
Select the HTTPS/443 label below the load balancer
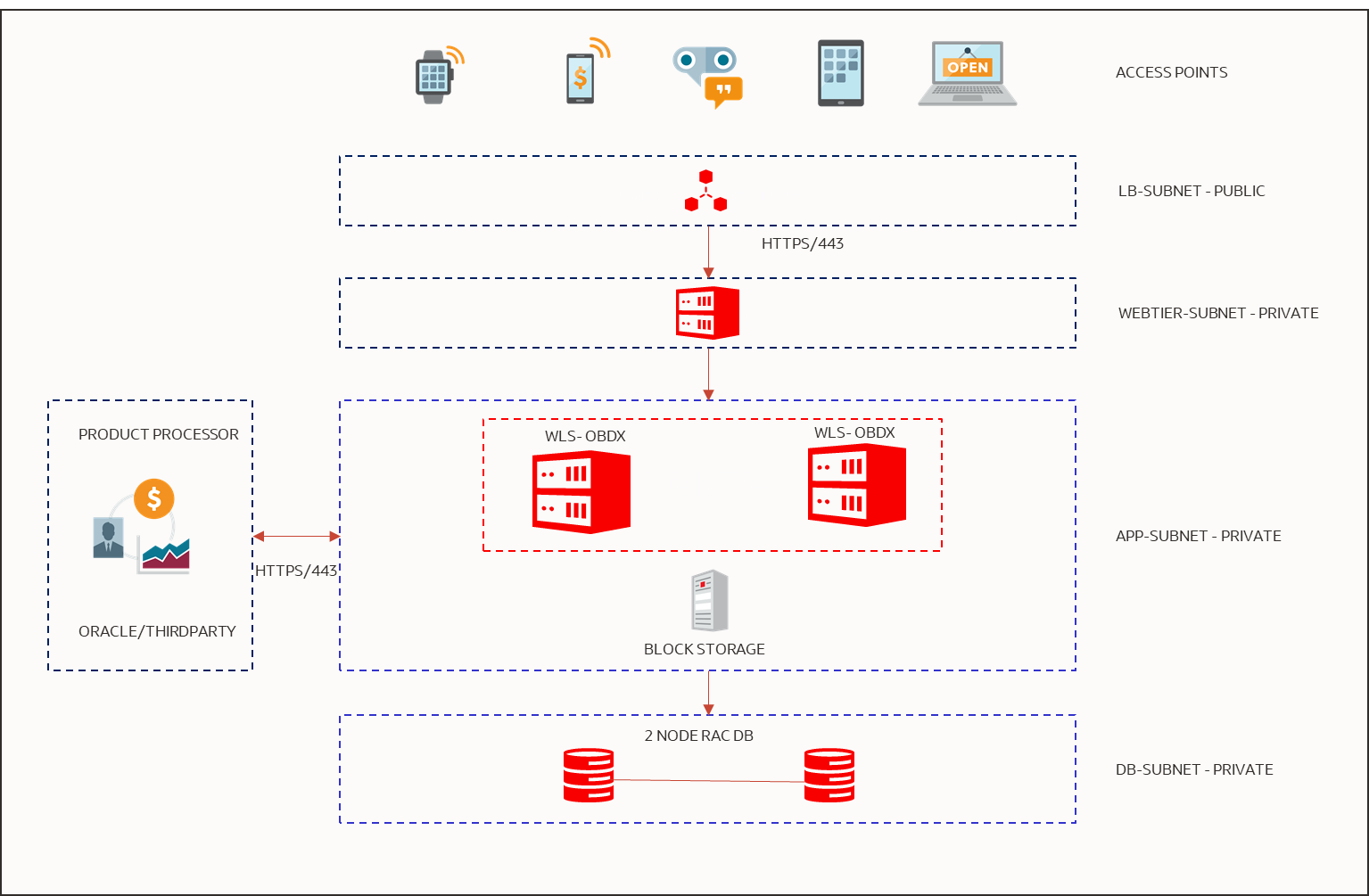(802, 242)
